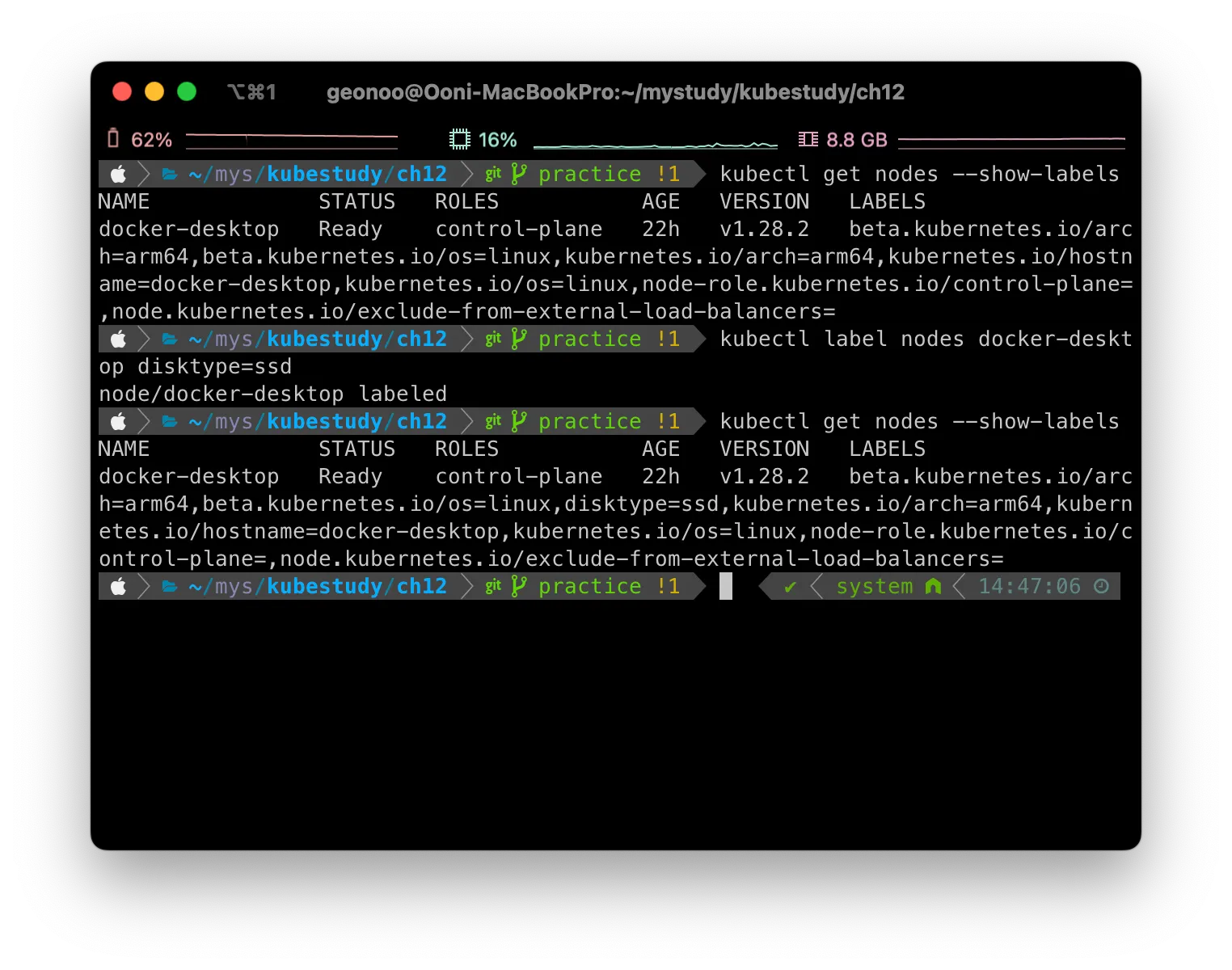The image size is (1232, 970).
Task: Zoom the terminal with the green button
Action: pos(187,91)
